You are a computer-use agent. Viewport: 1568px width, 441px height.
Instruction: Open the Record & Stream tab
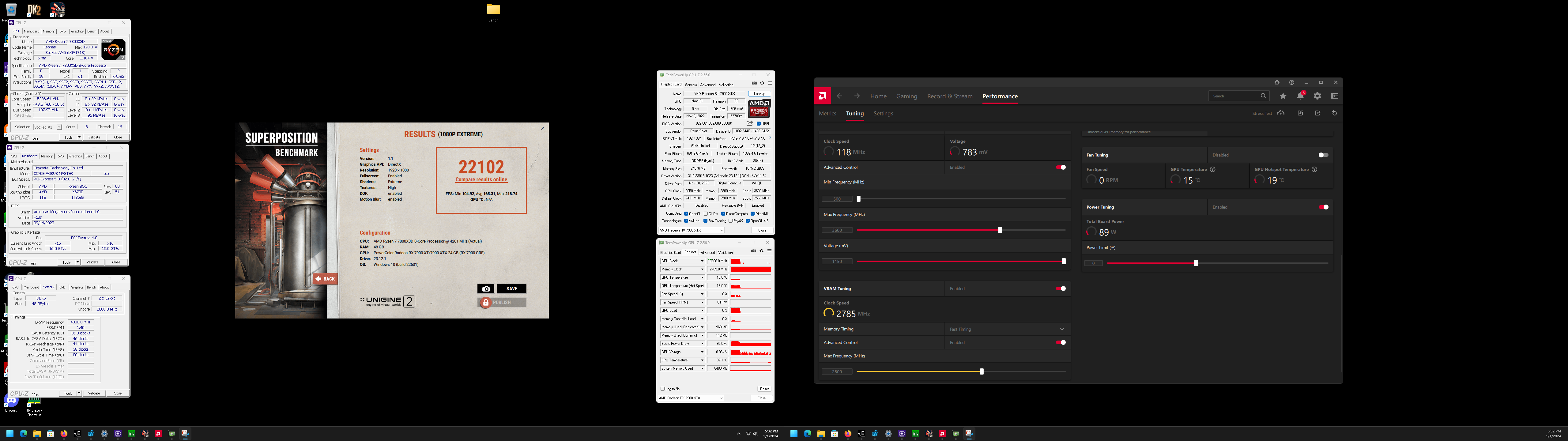(950, 96)
